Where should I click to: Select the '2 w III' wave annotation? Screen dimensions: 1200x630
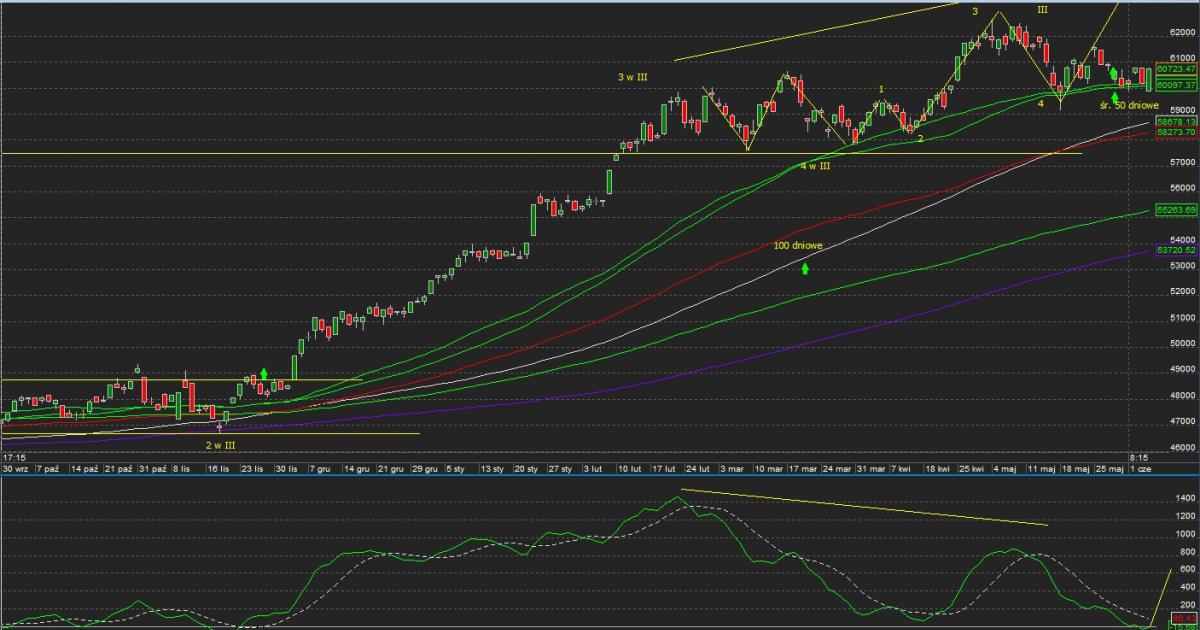[221, 444]
